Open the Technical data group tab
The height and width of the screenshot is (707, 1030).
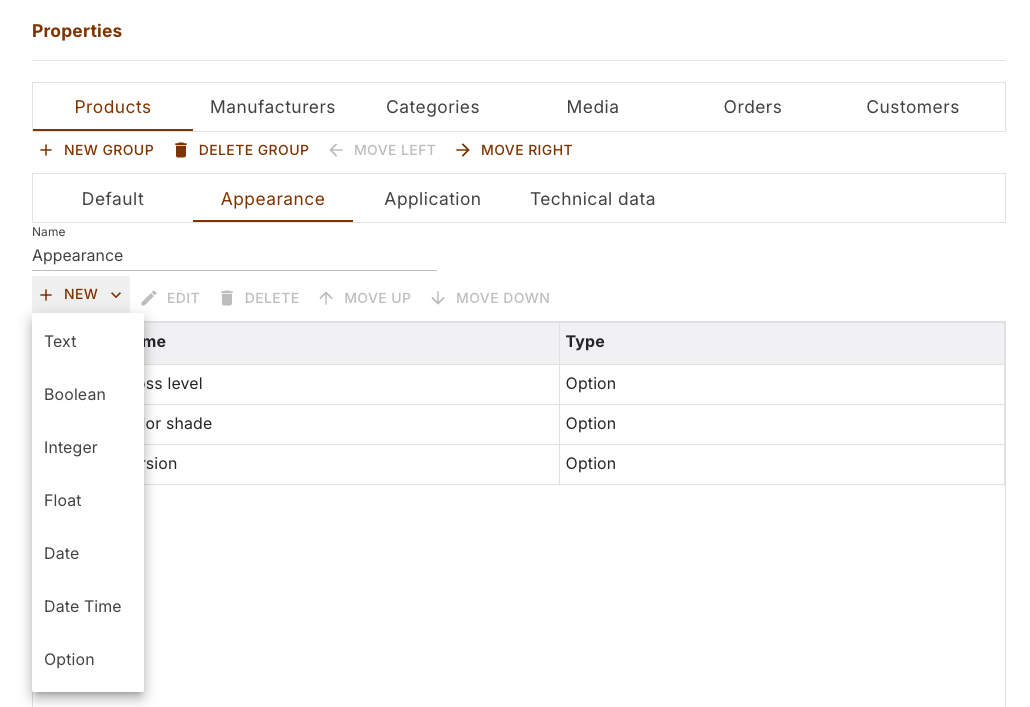point(593,199)
